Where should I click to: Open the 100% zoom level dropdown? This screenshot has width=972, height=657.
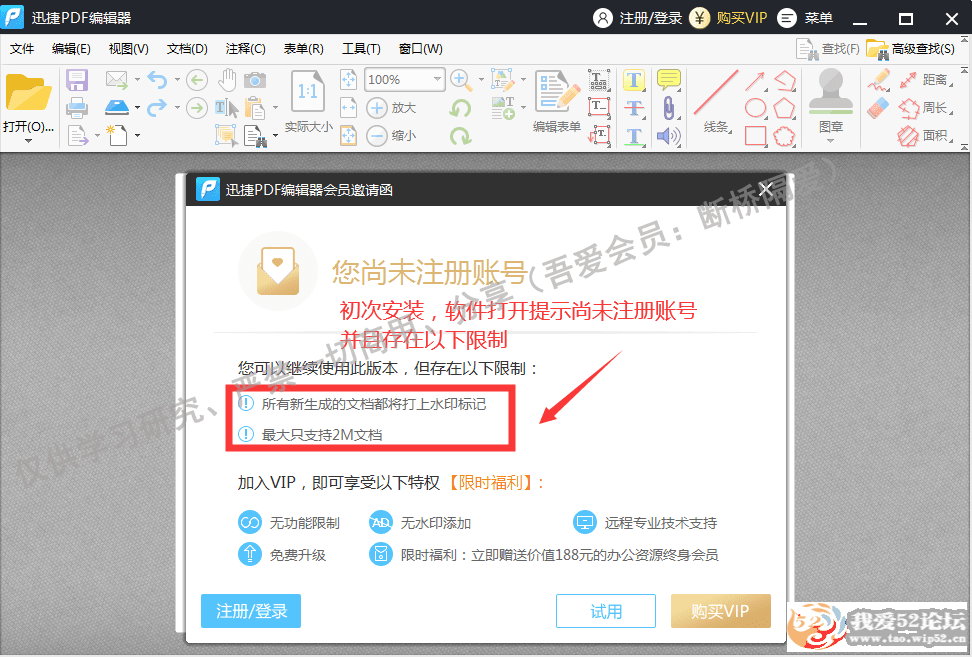tap(438, 79)
